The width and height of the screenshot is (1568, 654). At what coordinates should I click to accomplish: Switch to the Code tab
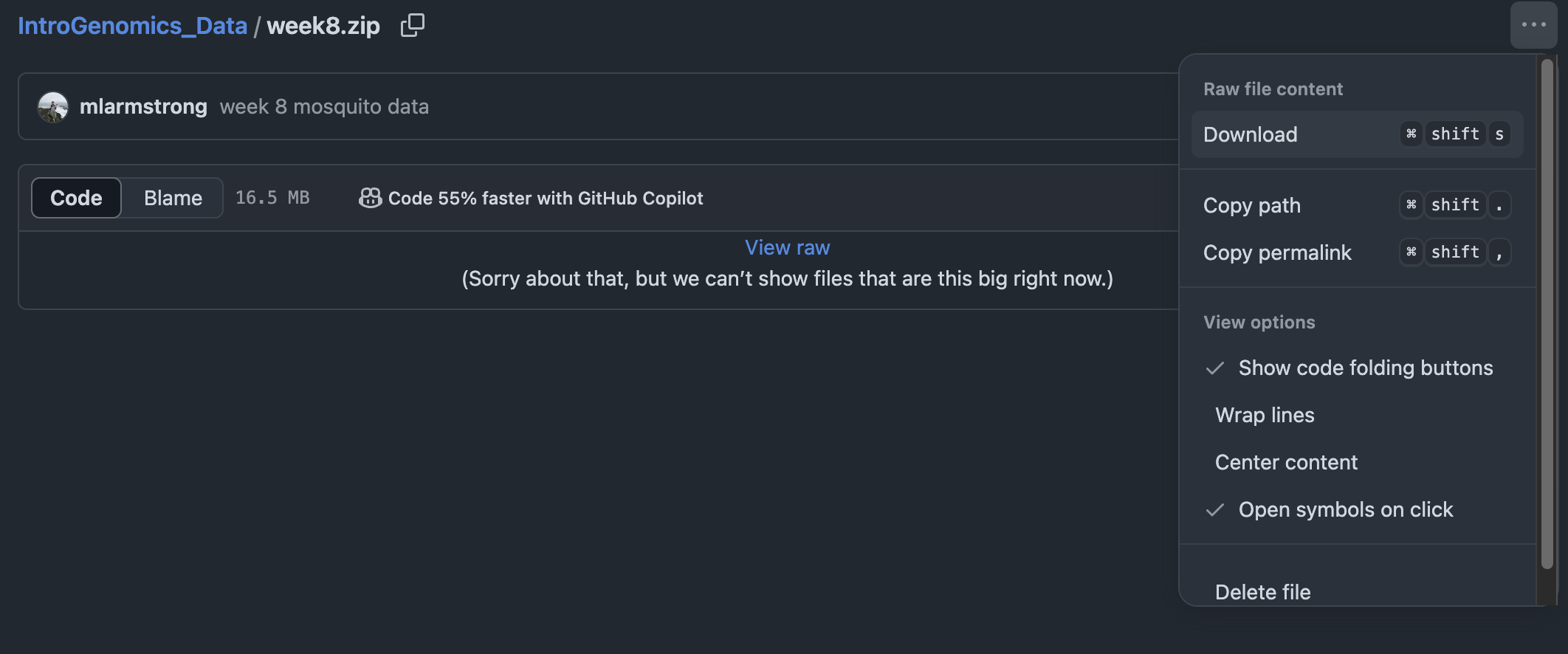(76, 198)
